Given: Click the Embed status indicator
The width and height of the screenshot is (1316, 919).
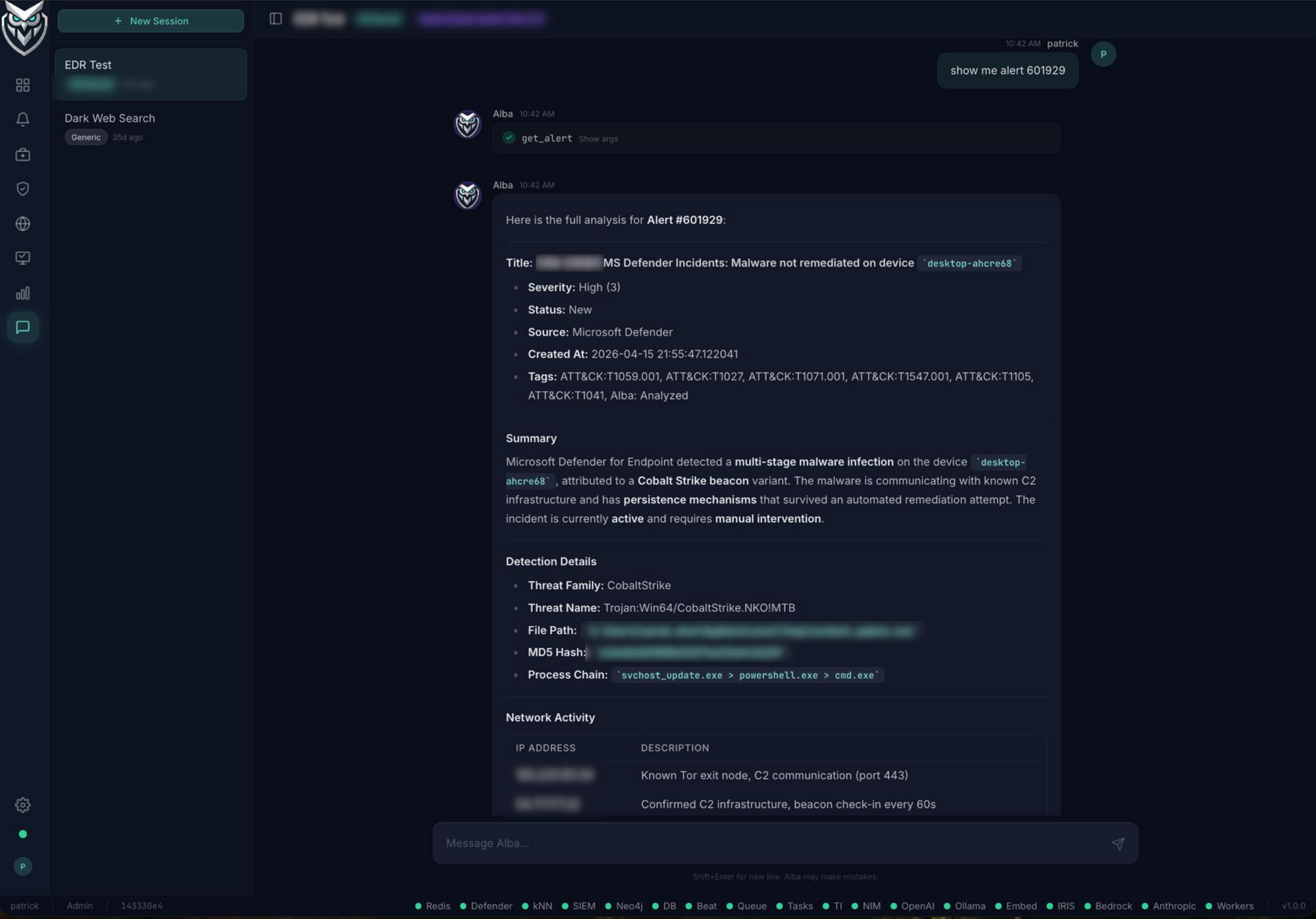Looking at the screenshot, I should 1016,906.
